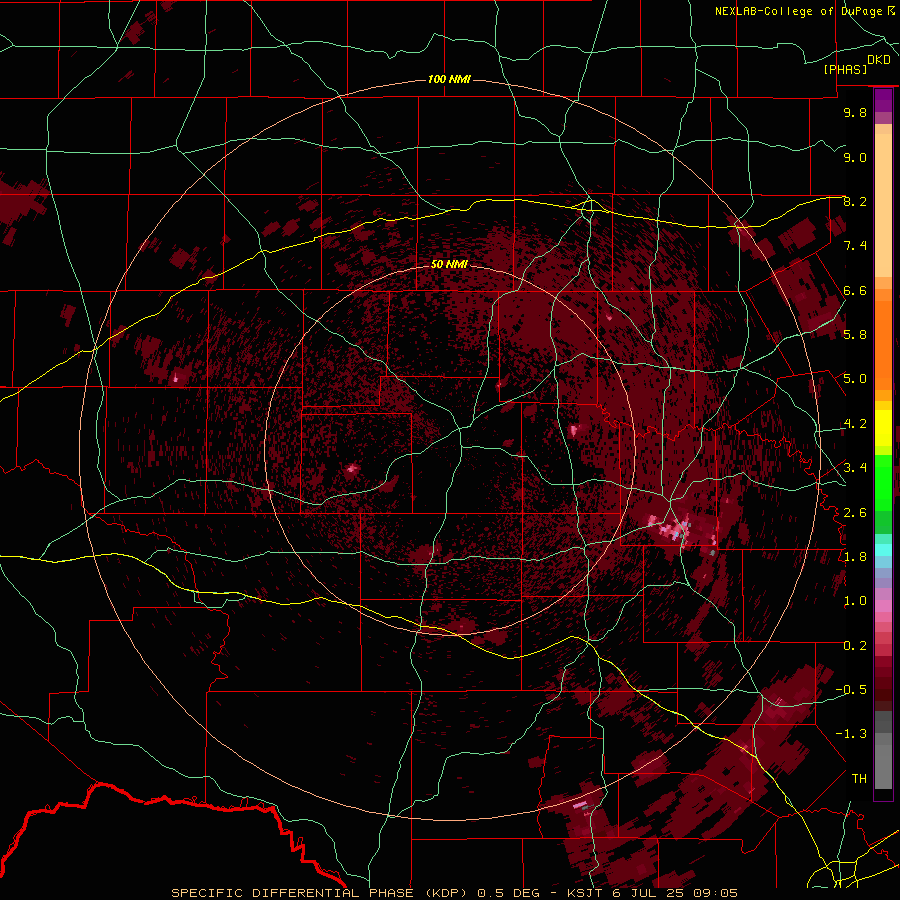The image size is (900, 900).
Task: Click the 3.4 value on the color scale
Action: pyautogui.click(x=855, y=467)
